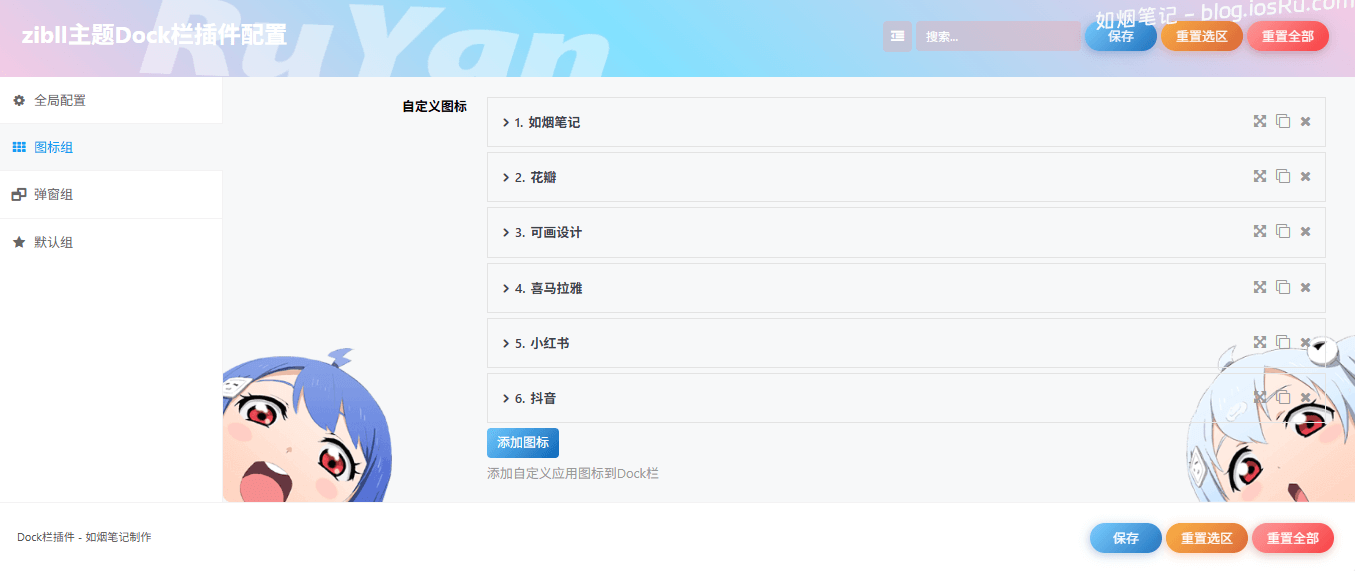The width and height of the screenshot is (1355, 571).
Task: Click the clone icon on 喜马拉雅 row
Action: click(1283, 287)
